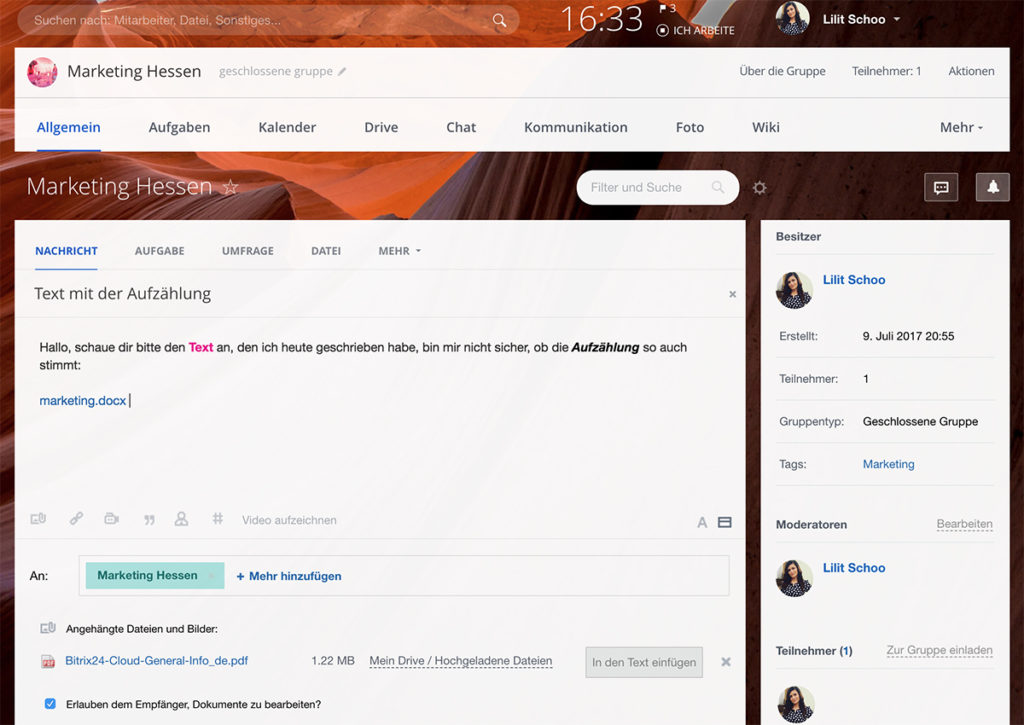Open filter settings gear icon
Viewport: 1024px width, 725px height.
pyautogui.click(x=759, y=188)
